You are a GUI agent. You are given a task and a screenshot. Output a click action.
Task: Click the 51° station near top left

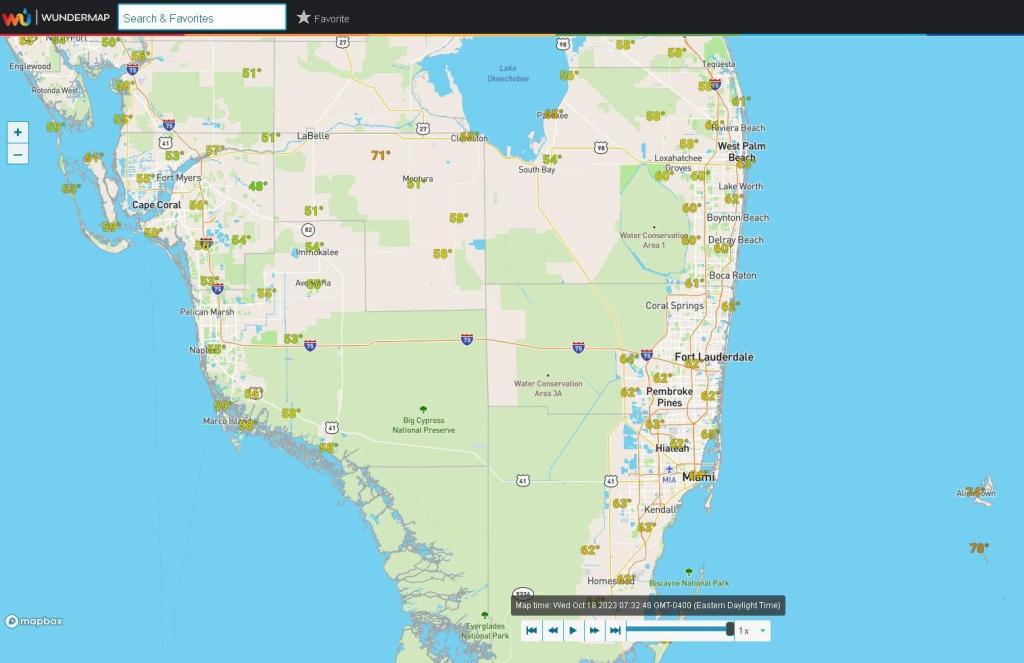[x=251, y=73]
